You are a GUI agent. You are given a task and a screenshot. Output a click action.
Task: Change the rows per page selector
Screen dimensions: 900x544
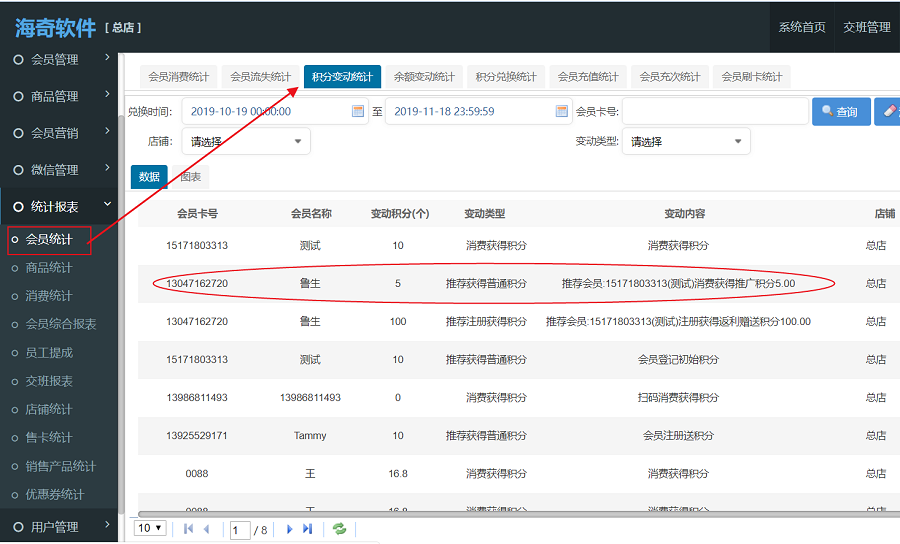[x=150, y=528]
